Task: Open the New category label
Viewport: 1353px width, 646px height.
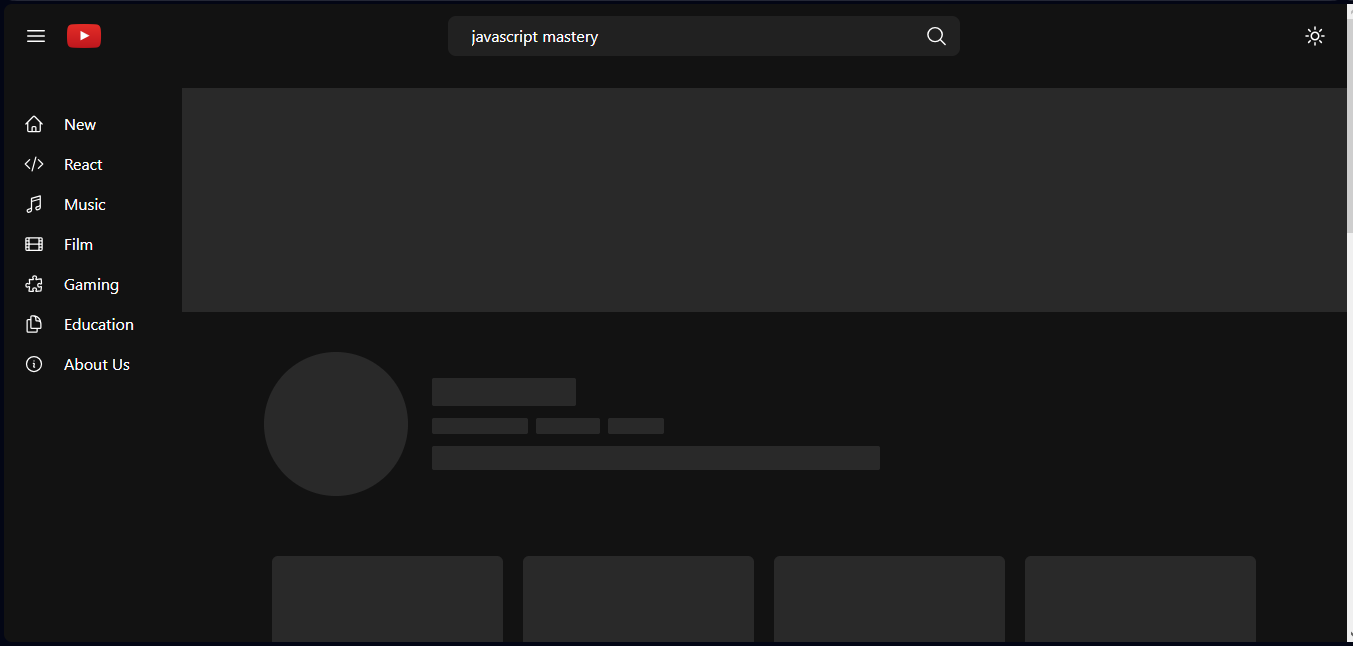Action: [x=80, y=124]
